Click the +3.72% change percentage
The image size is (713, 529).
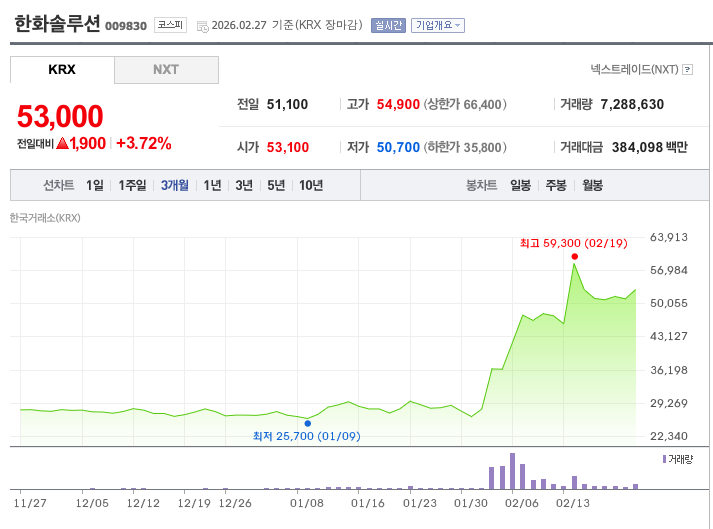[x=144, y=143]
